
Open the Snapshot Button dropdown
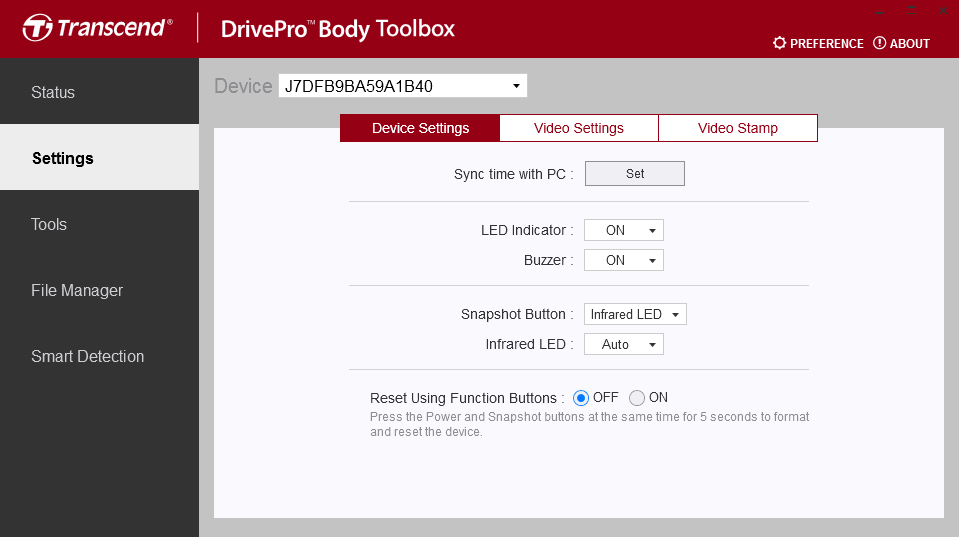click(x=635, y=314)
